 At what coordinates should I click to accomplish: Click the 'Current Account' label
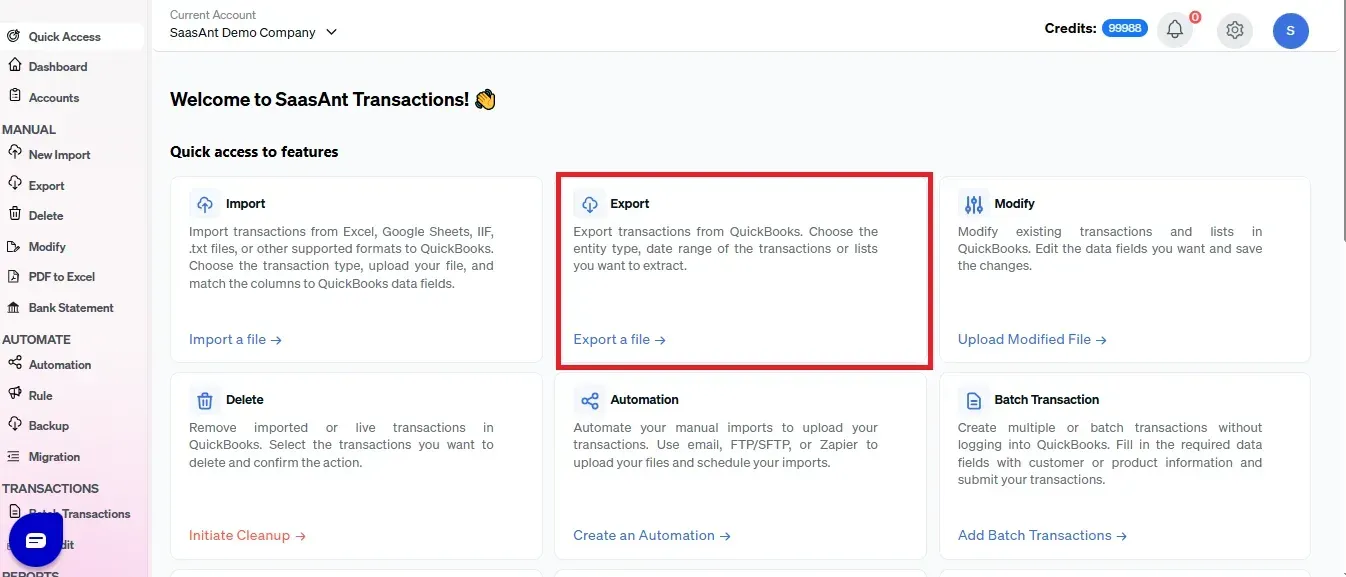[213, 15]
